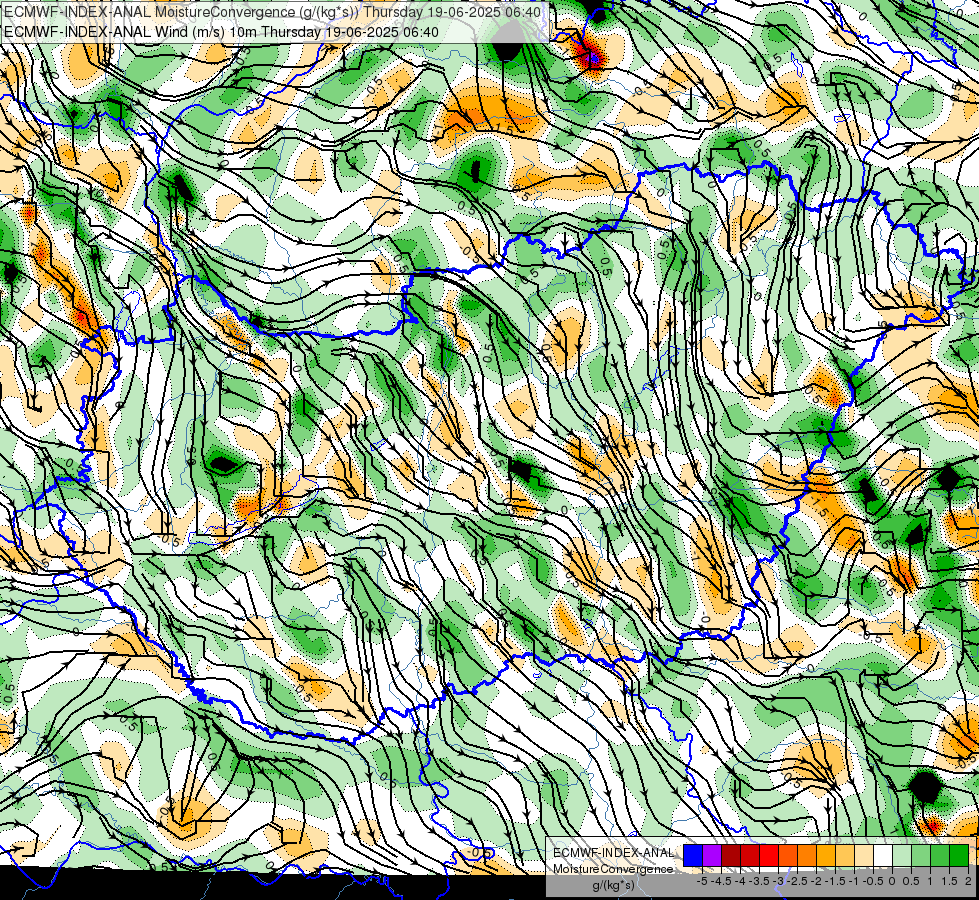Click the purple legend color swatch
979x900 pixels.
coord(712,855)
